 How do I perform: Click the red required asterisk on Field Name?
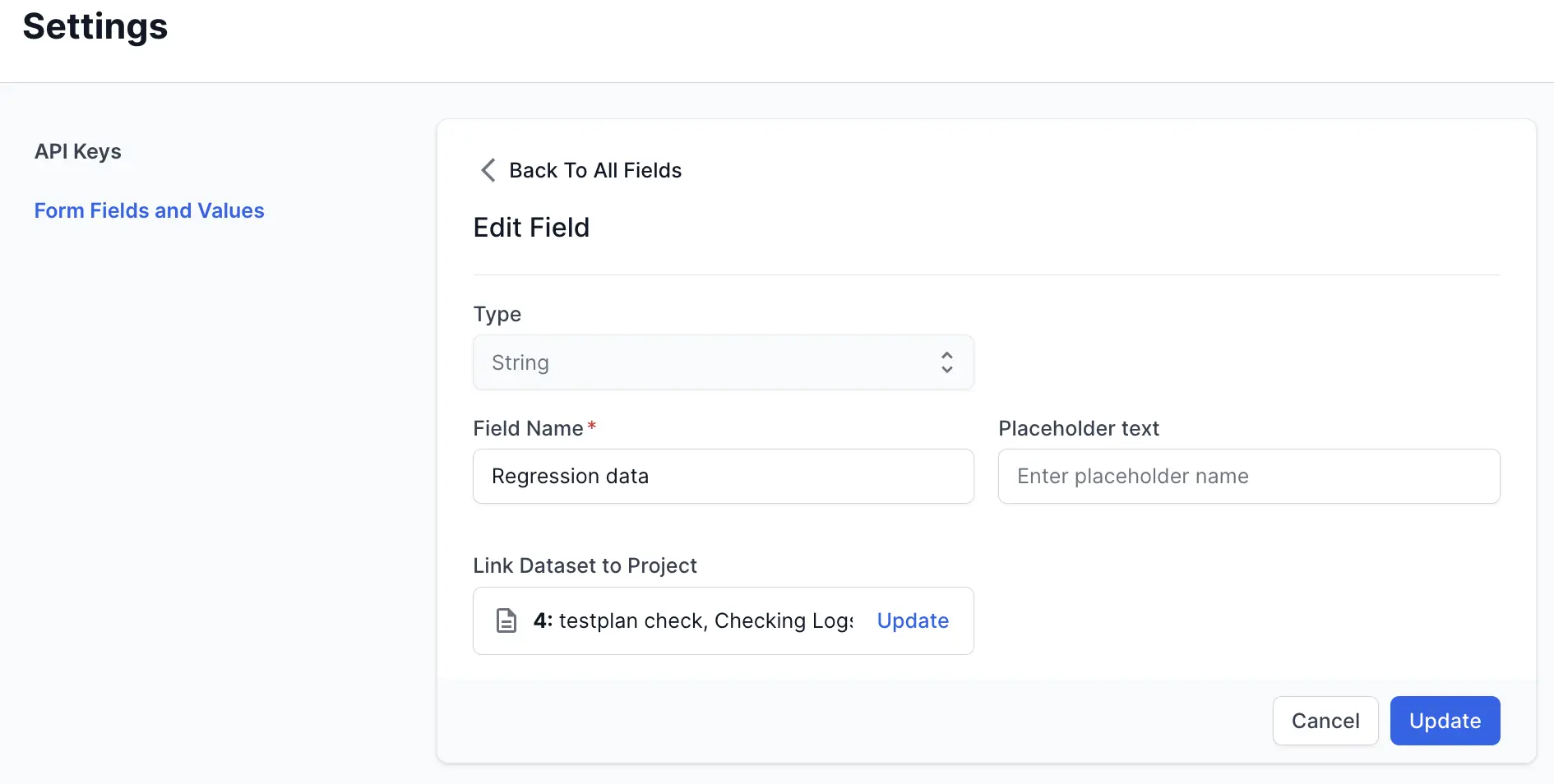pyautogui.click(x=591, y=426)
